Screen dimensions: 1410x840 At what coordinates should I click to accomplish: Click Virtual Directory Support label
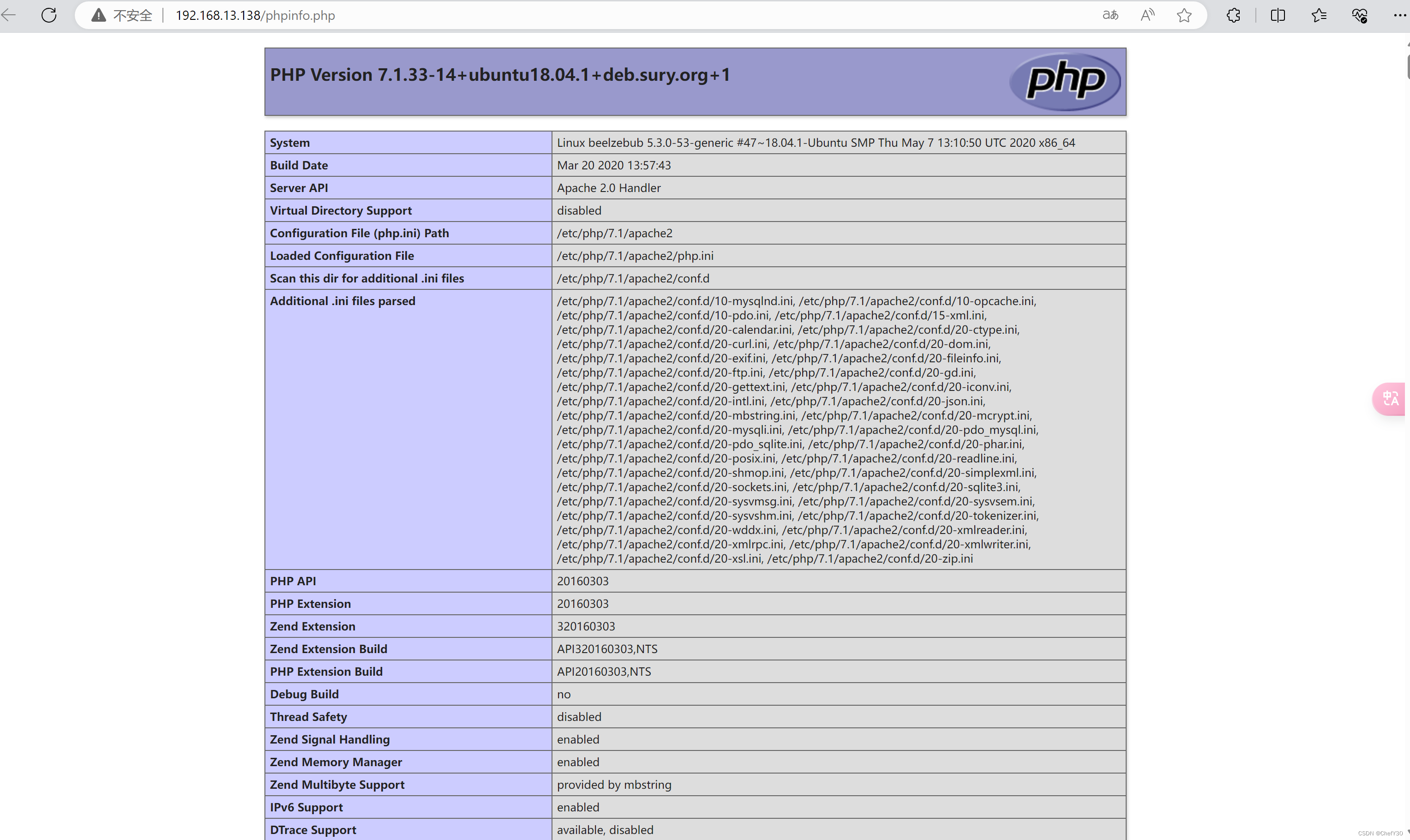coord(341,210)
